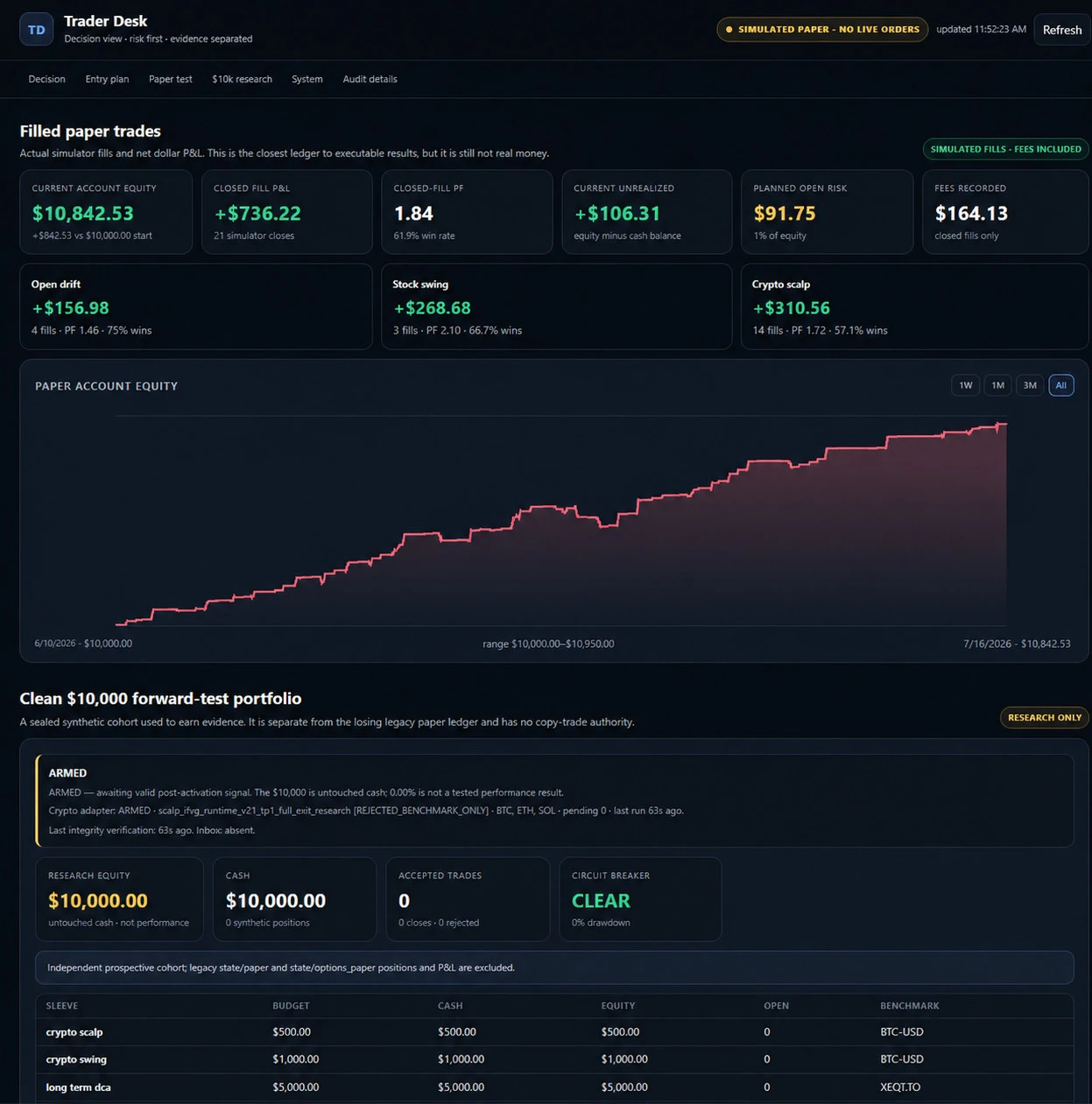Click the 6/10/2026 - $10,000.00 start label
Viewport: 1092px width, 1104px height.
click(x=83, y=643)
